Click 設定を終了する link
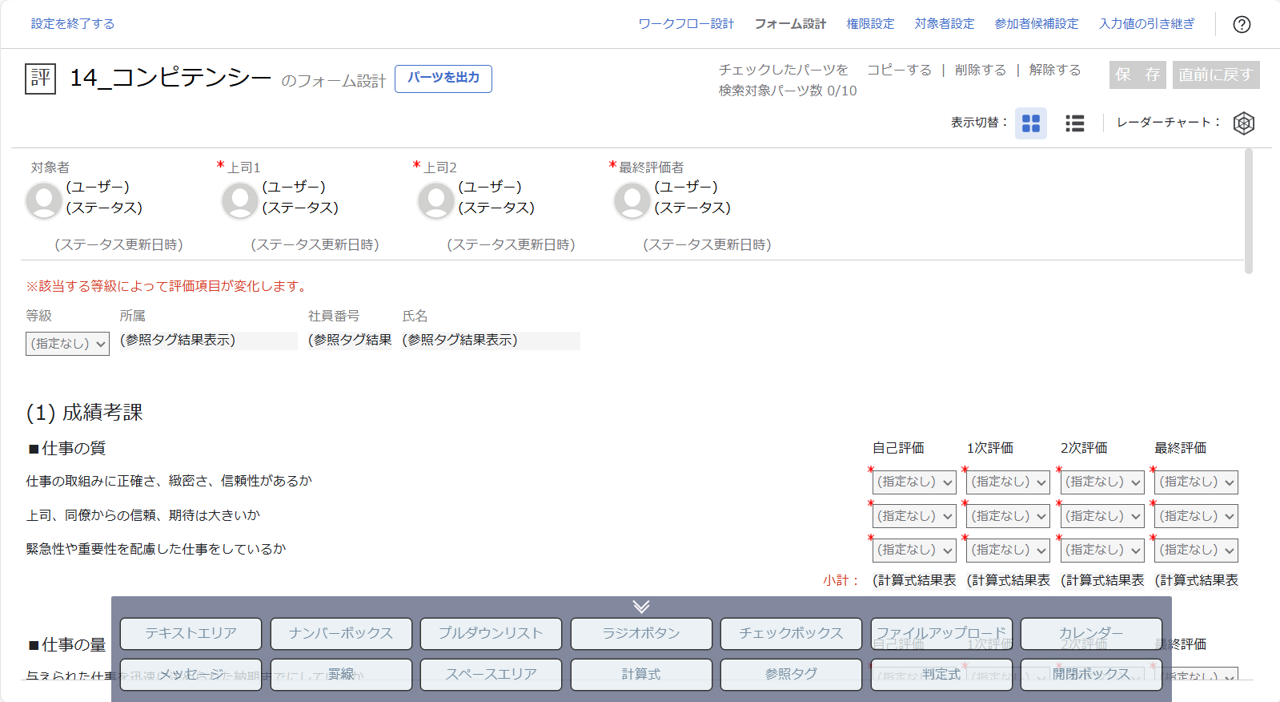This screenshot has width=1280, height=702. point(73,24)
